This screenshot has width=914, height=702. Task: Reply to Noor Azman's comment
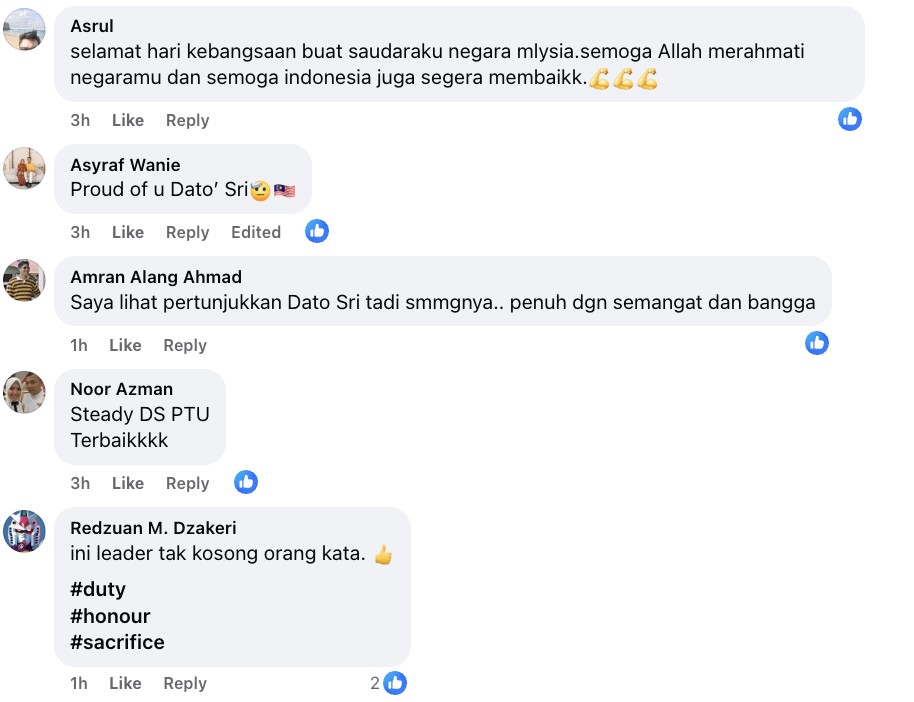point(187,483)
